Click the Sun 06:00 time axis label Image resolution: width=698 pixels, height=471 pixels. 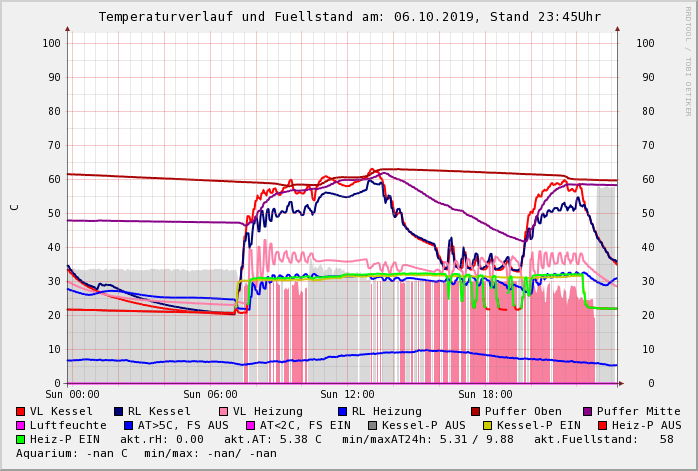tap(209, 395)
